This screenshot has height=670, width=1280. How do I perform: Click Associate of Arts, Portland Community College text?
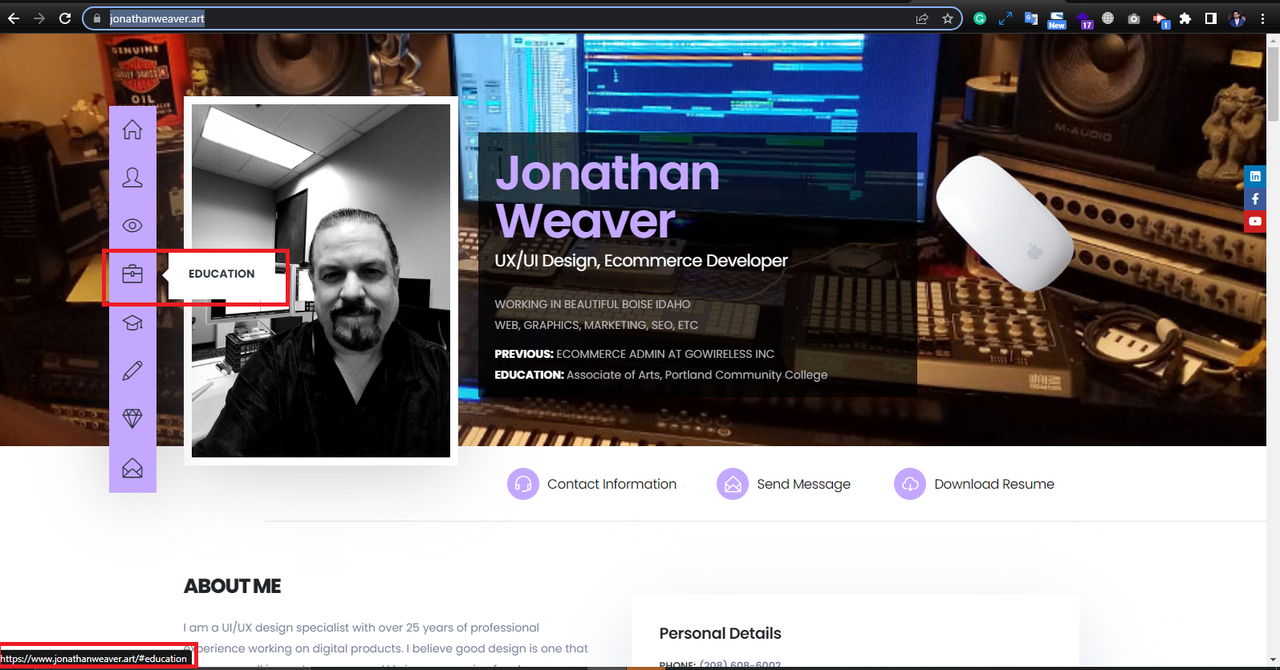697,375
